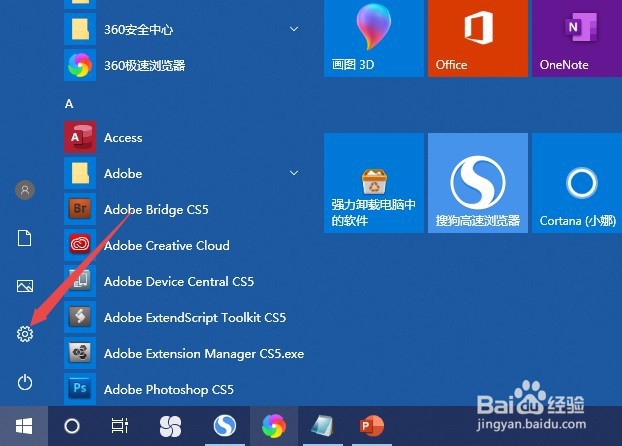Click the Adobe folder icon
Viewport: 622px width, 446px height.
[80, 173]
